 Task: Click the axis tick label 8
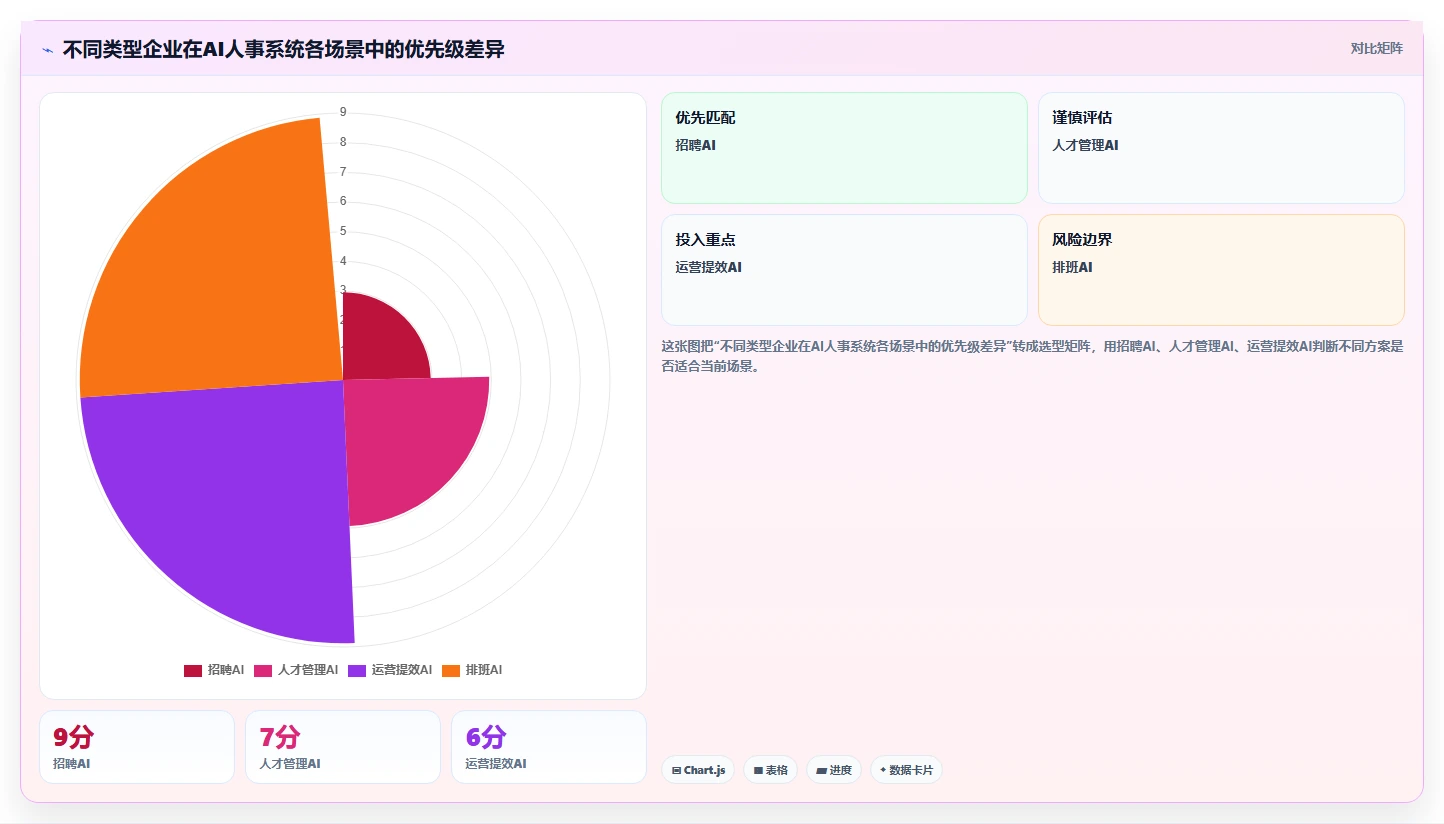pos(343,142)
